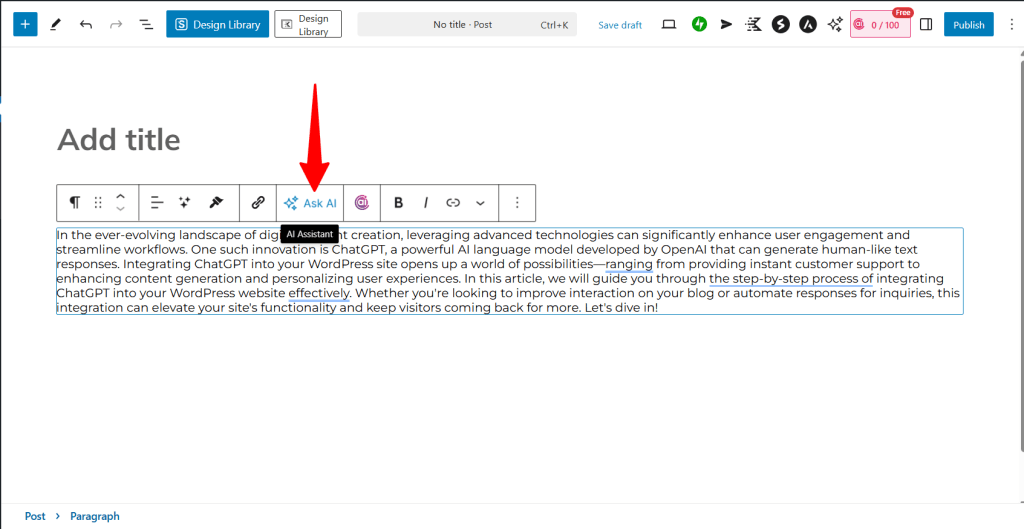Click the chain link icon in toolbar

(x=258, y=202)
